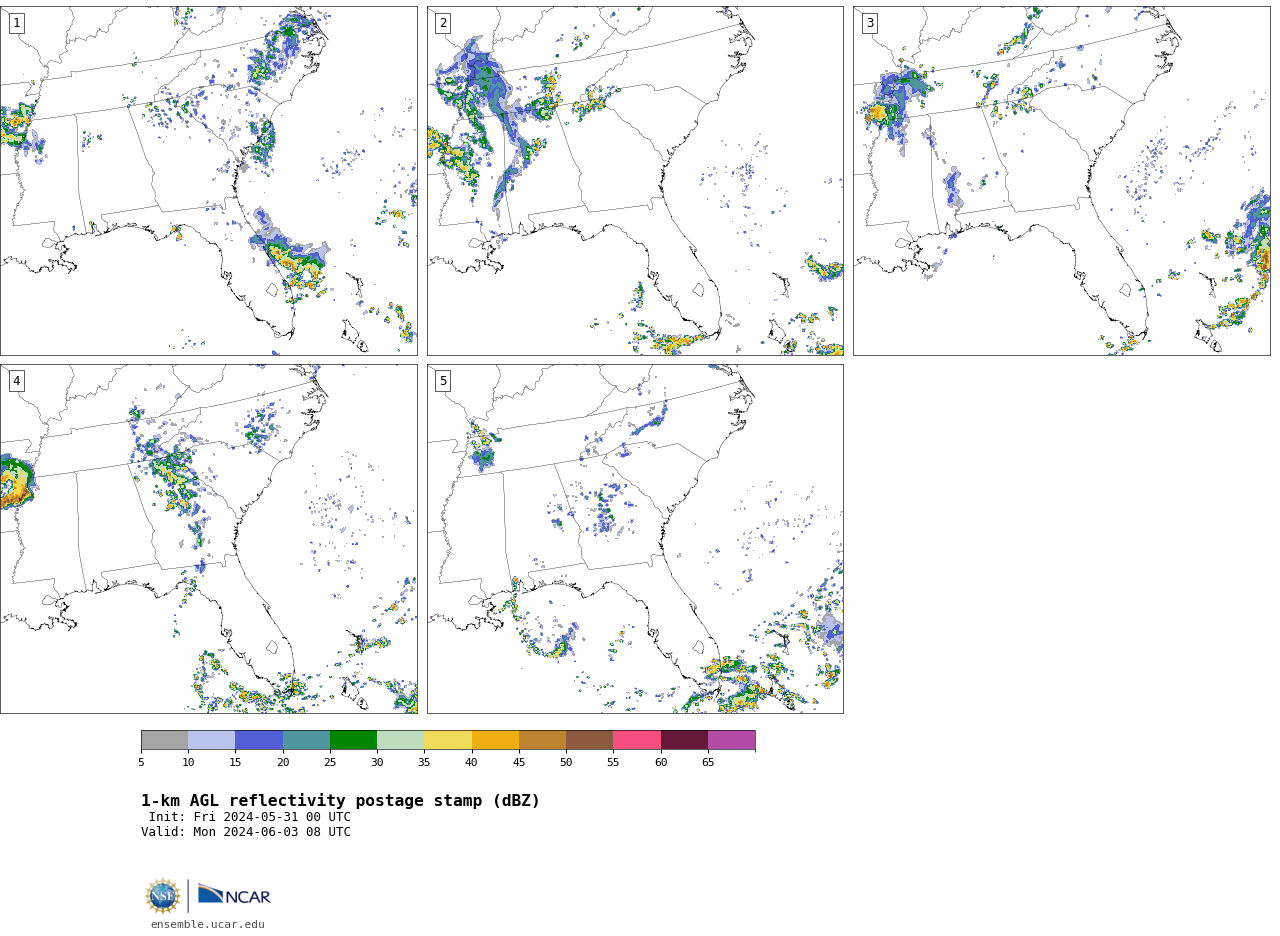The height and width of the screenshot is (936, 1280).
Task: Select the gray 5-10 dBZ swatch
Action: [x=164, y=740]
